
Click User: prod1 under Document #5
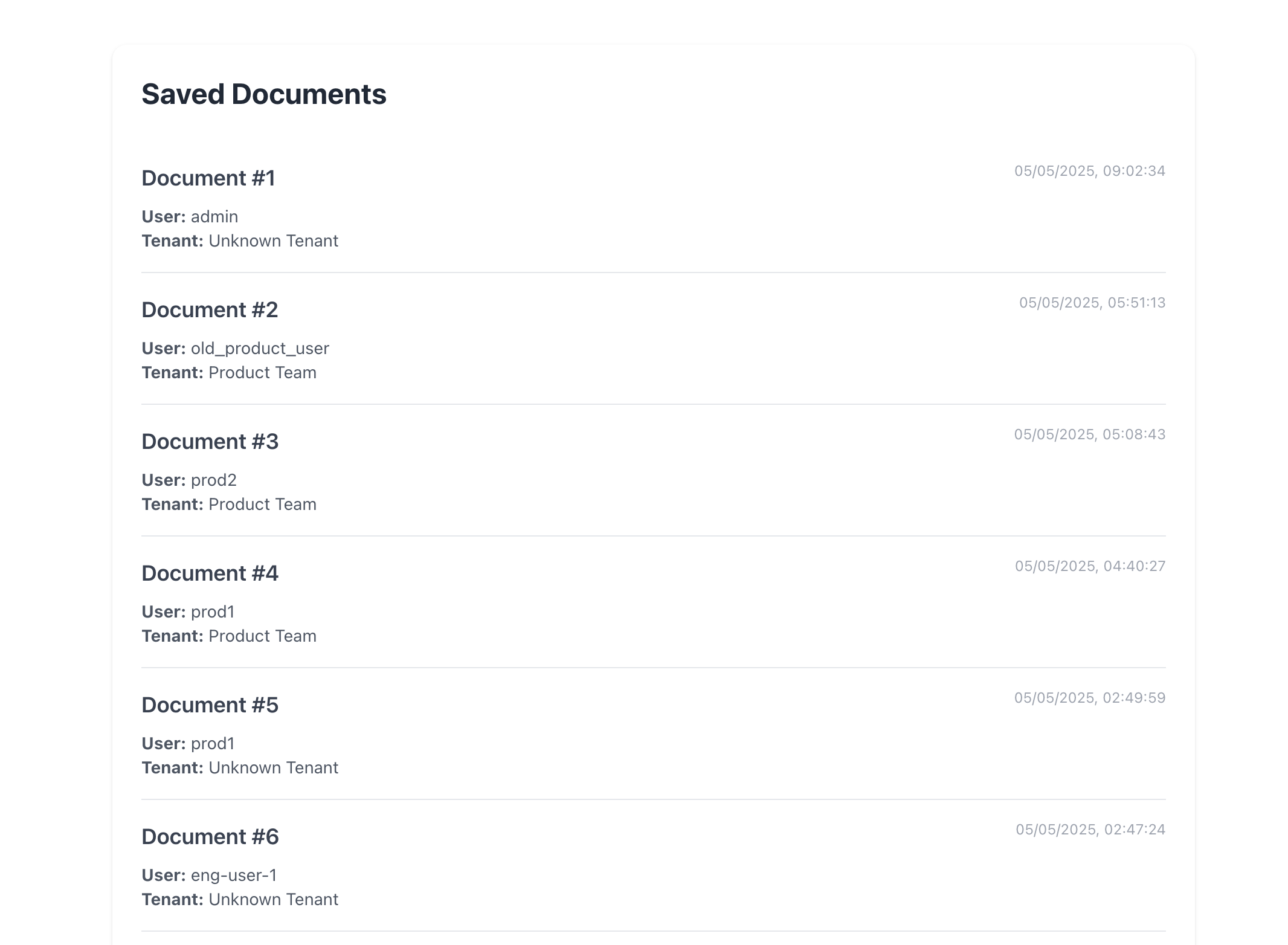[x=188, y=743]
